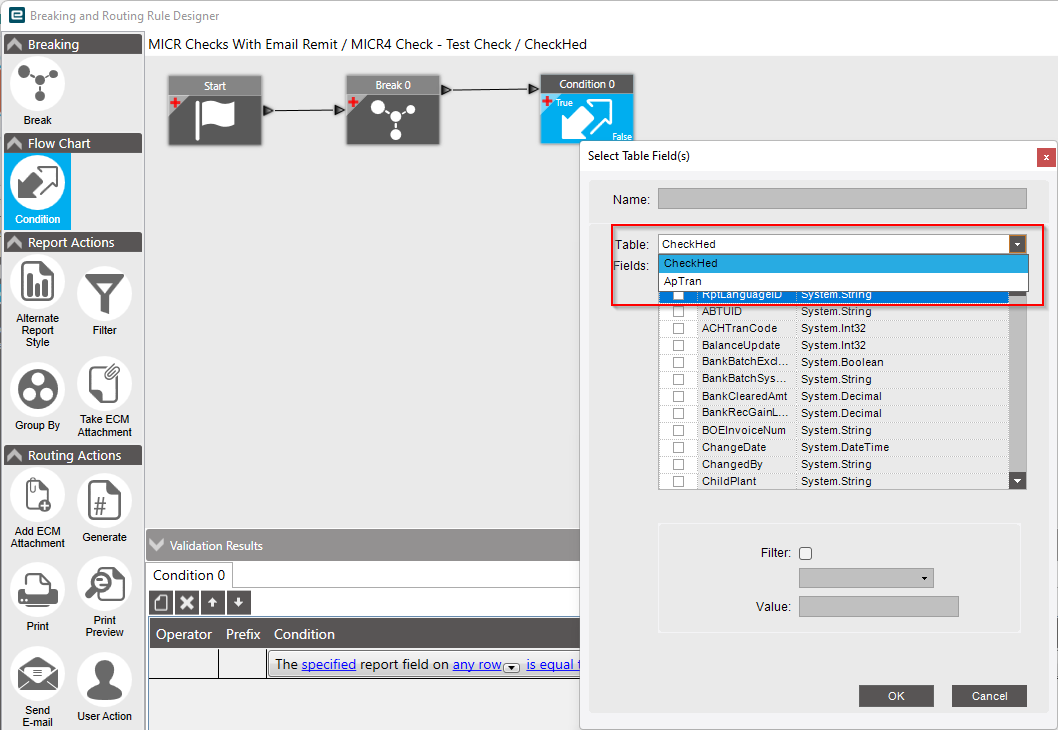Image resolution: width=1058 pixels, height=730 pixels.
Task: Open the Table dropdown arrow
Action: pyautogui.click(x=1017, y=243)
